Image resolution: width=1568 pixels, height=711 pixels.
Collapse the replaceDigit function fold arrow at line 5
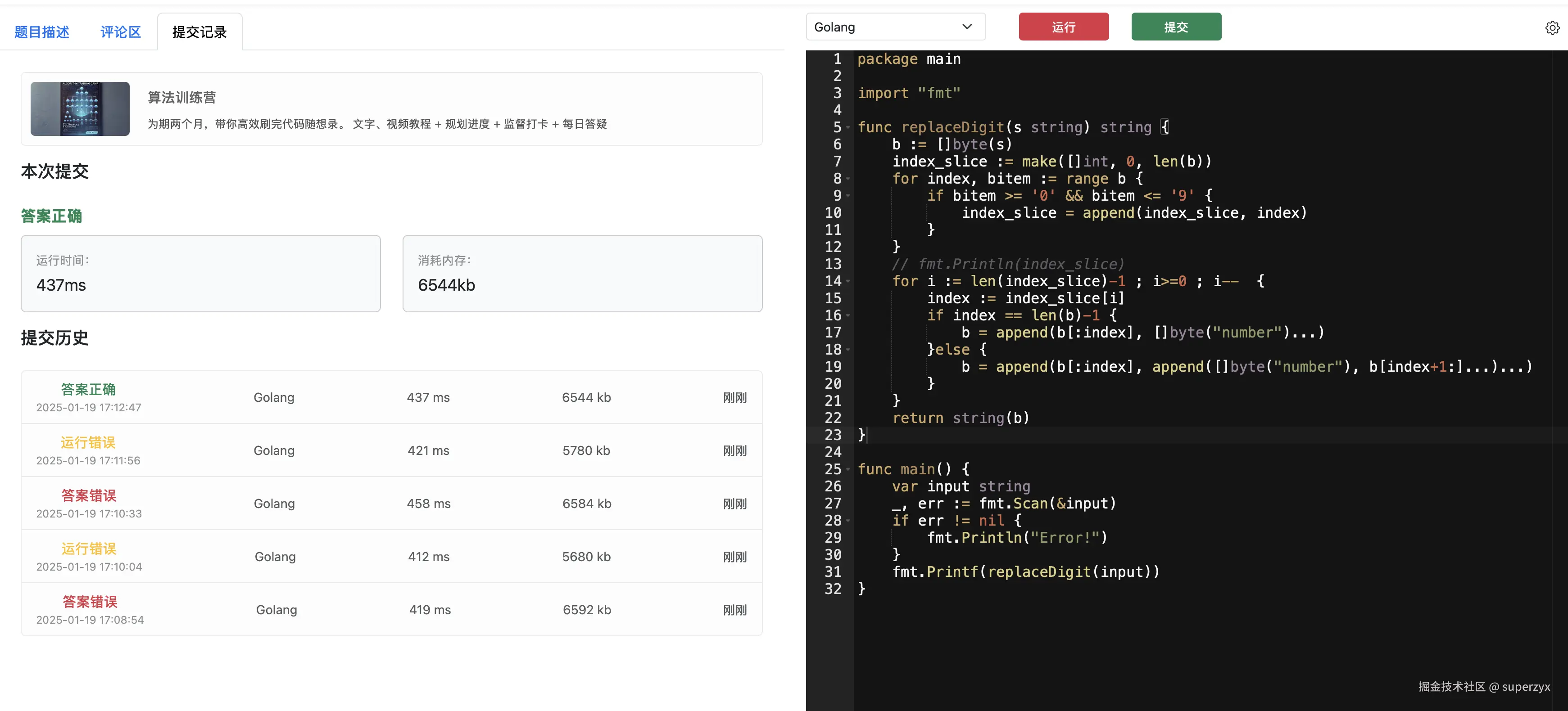point(848,128)
